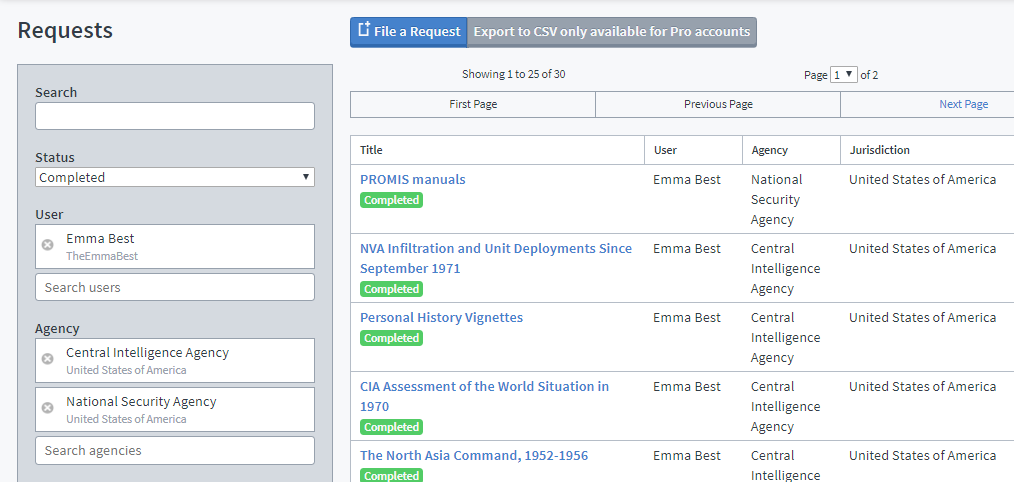Click Completed badge under CIA Assessment request
The width and height of the screenshot is (1014, 482).
point(391,427)
